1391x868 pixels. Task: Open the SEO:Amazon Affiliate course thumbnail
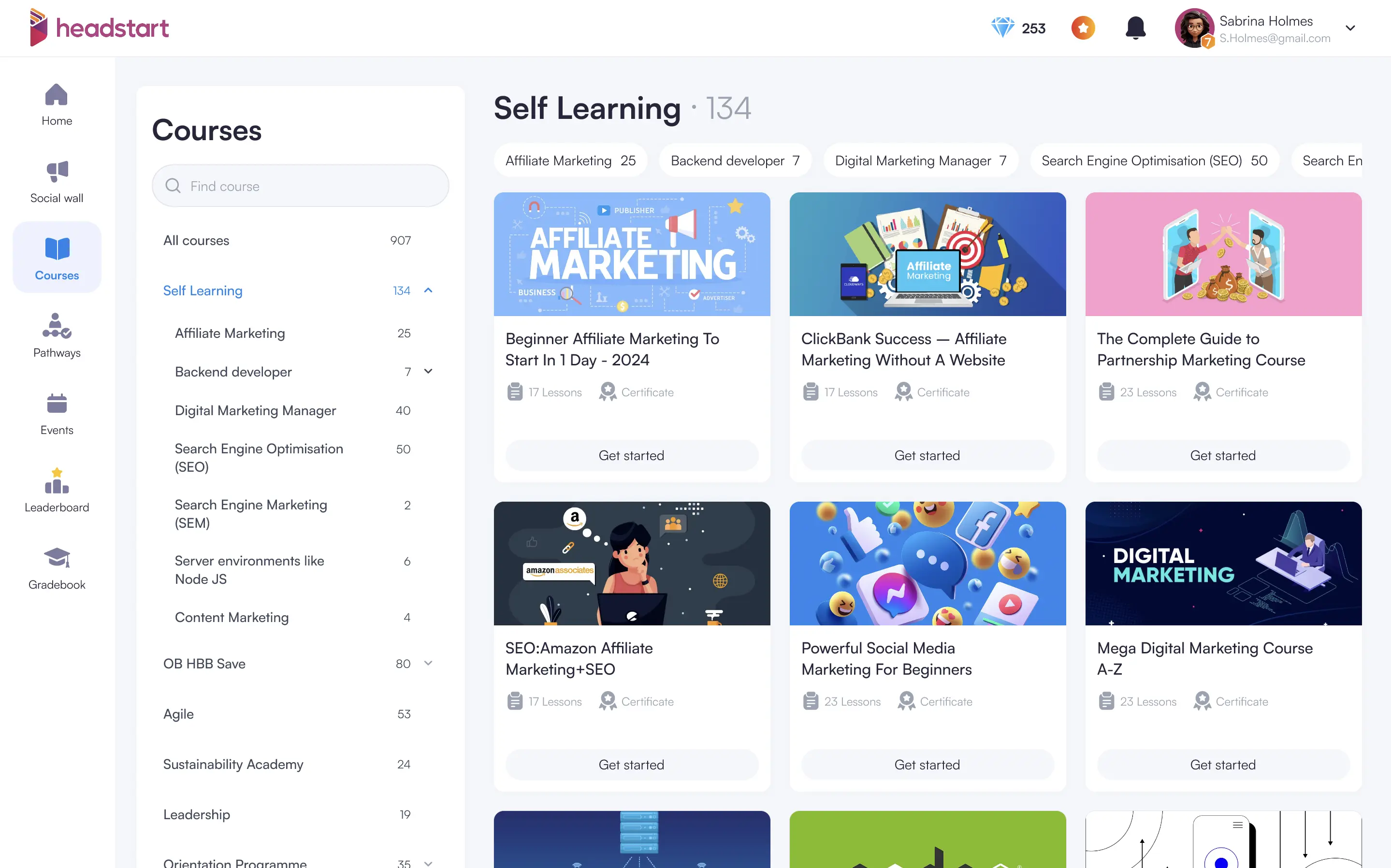tap(632, 563)
